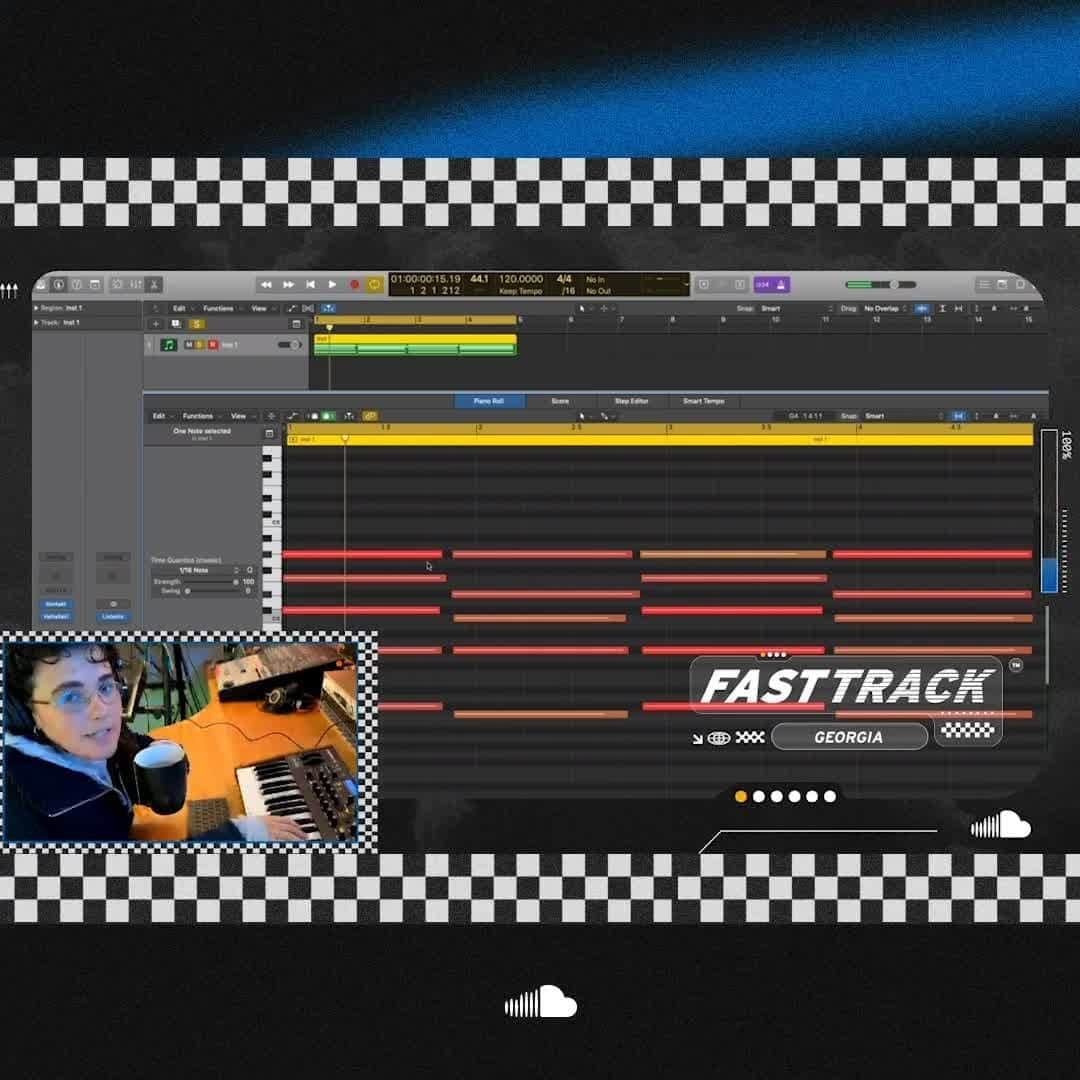Viewport: 1080px width, 1080px height.
Task: Toggle yellow global Solo S button
Action: pos(197,324)
